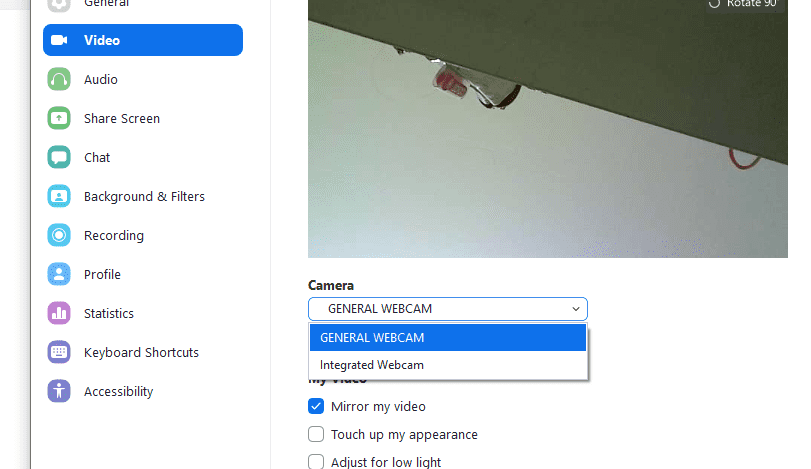Enable Touch up my appearance
The width and height of the screenshot is (811, 469).
tap(316, 434)
